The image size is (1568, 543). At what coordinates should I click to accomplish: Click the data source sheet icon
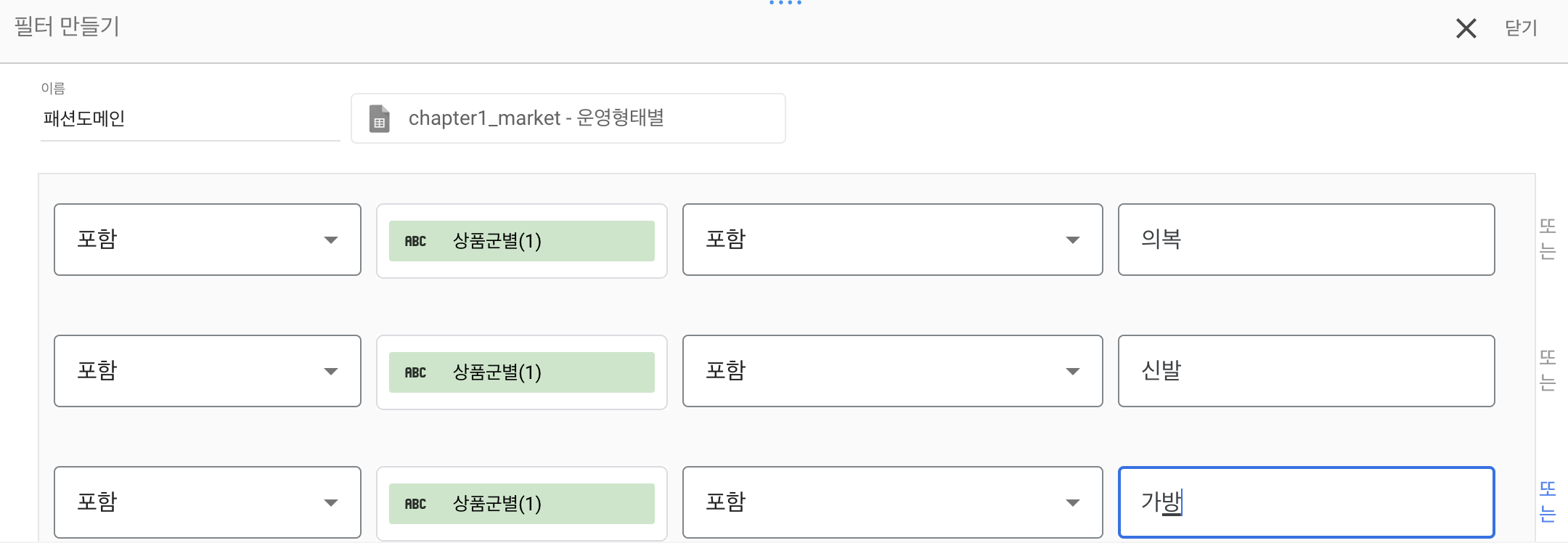point(379,119)
